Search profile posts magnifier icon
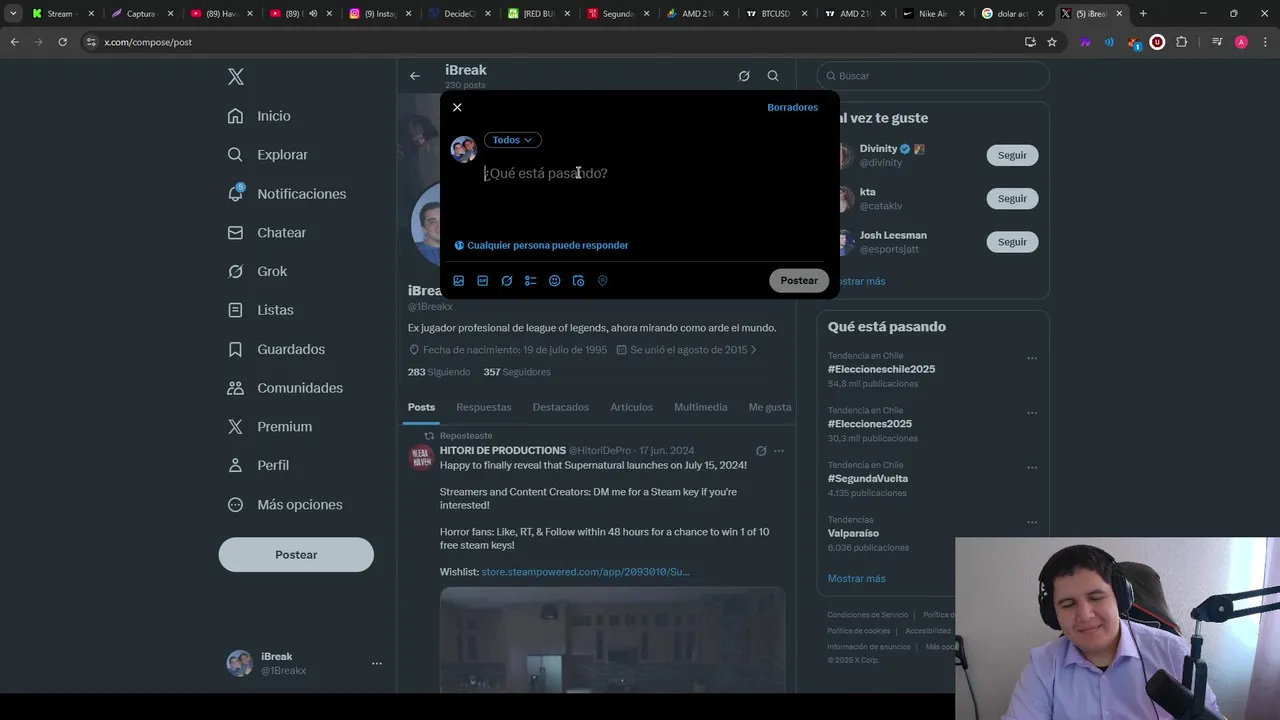Viewport: 1280px width, 720px height. 773,76
